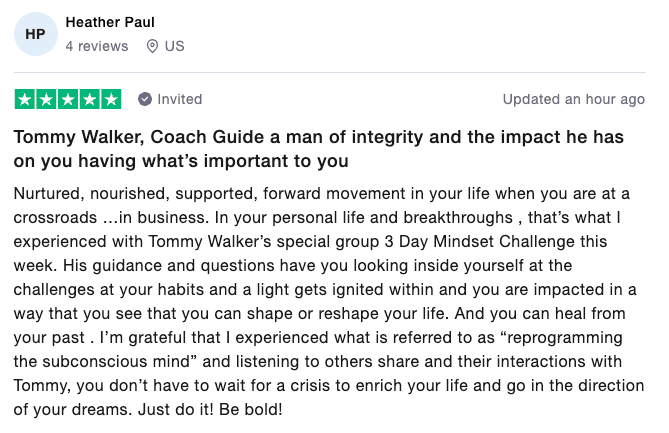Click the closing line "Just do it! Be bold!"
The image size is (669, 433).
click(x=210, y=410)
